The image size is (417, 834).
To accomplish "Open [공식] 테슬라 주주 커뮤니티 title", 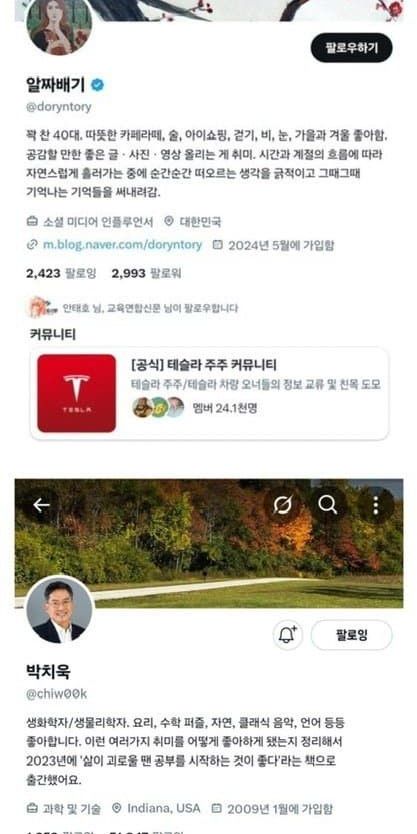I will 203,365.
